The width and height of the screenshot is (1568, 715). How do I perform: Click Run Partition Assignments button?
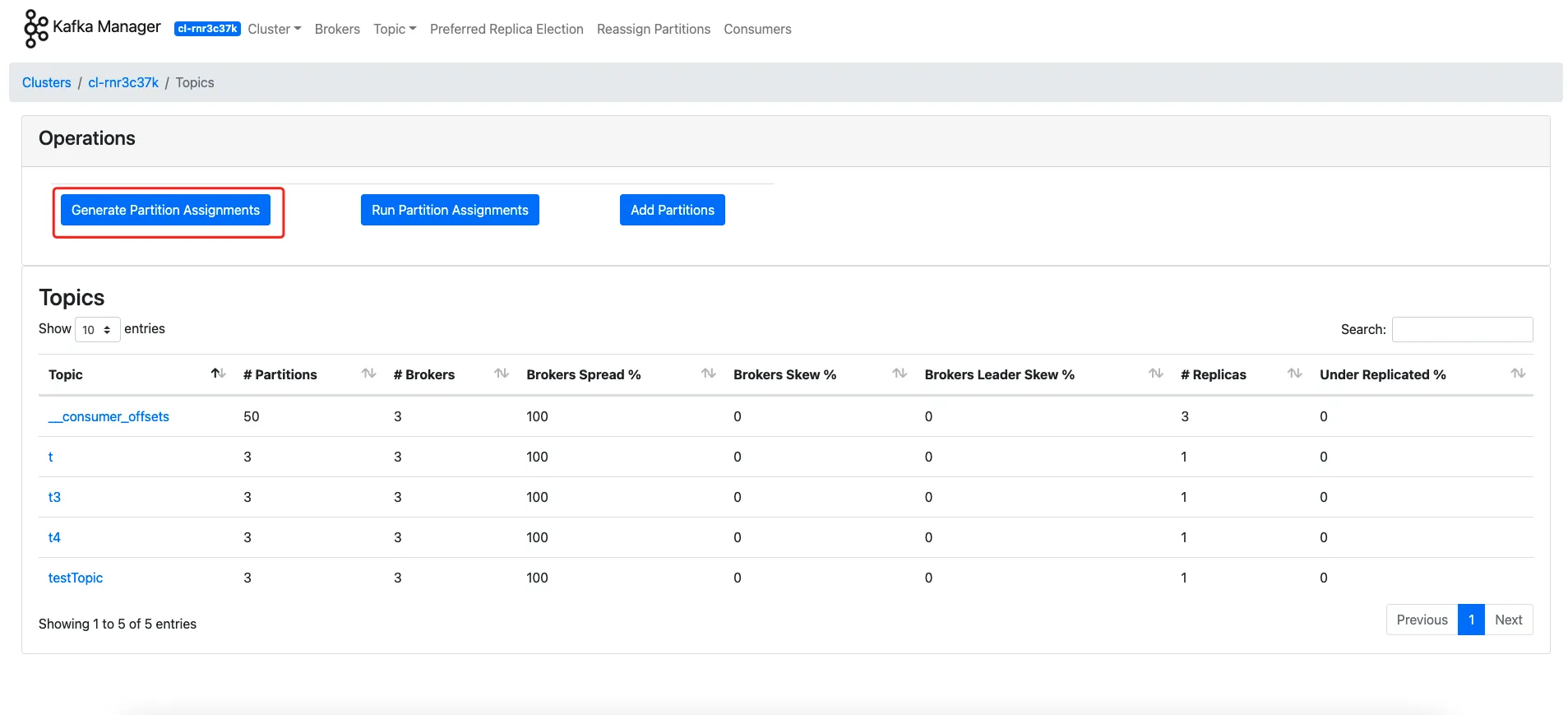click(x=450, y=210)
